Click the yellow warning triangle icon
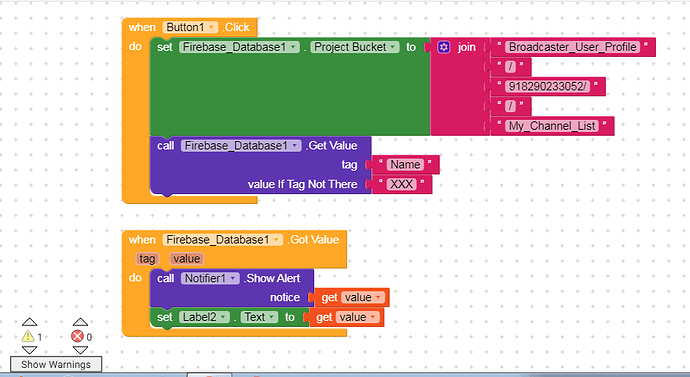Image resolution: width=690 pixels, height=377 pixels. tap(28, 337)
